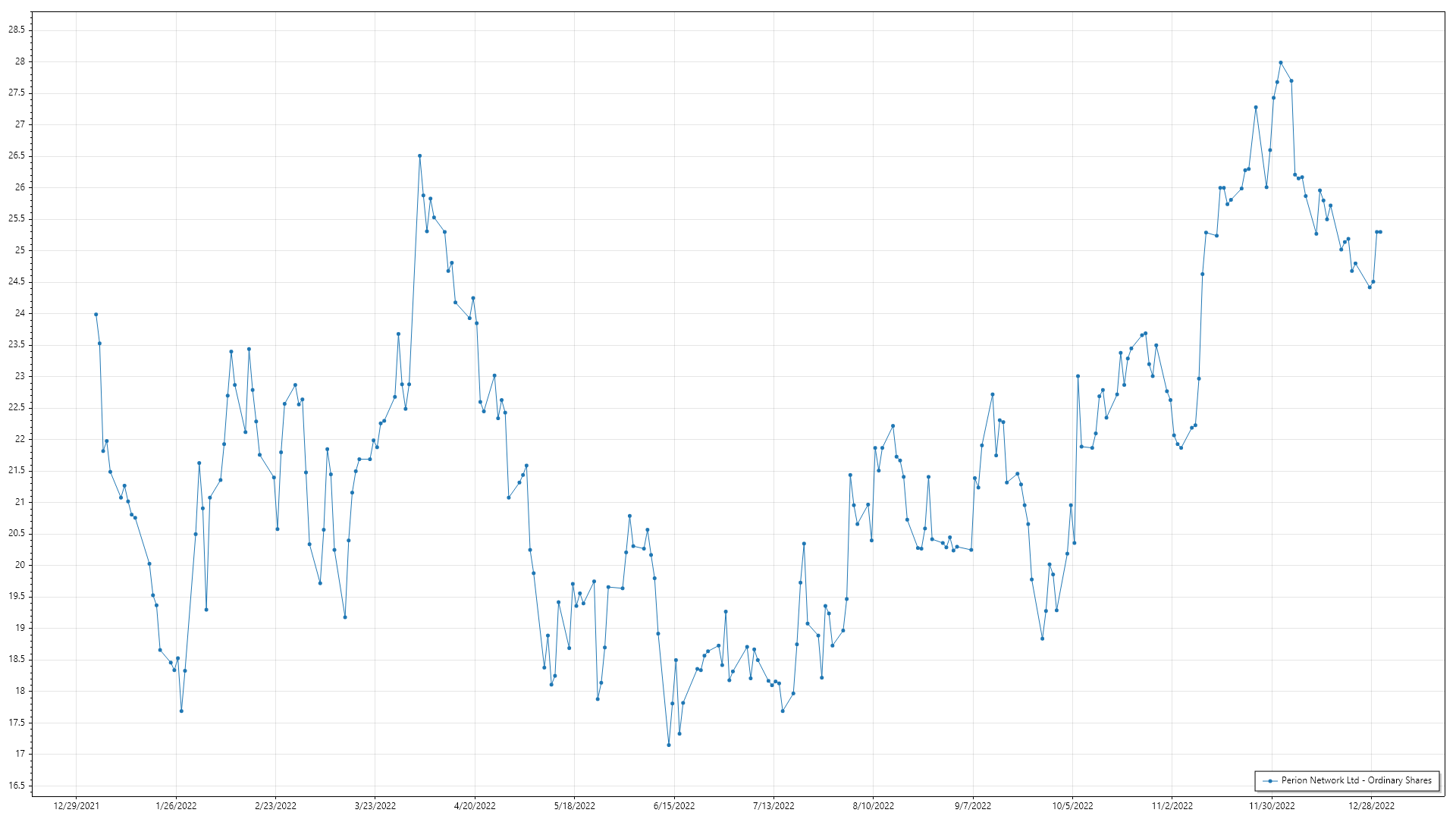Viewport: 1456px width, 819px height.
Task: Click the January low point near 17.7
Action: [x=181, y=711]
